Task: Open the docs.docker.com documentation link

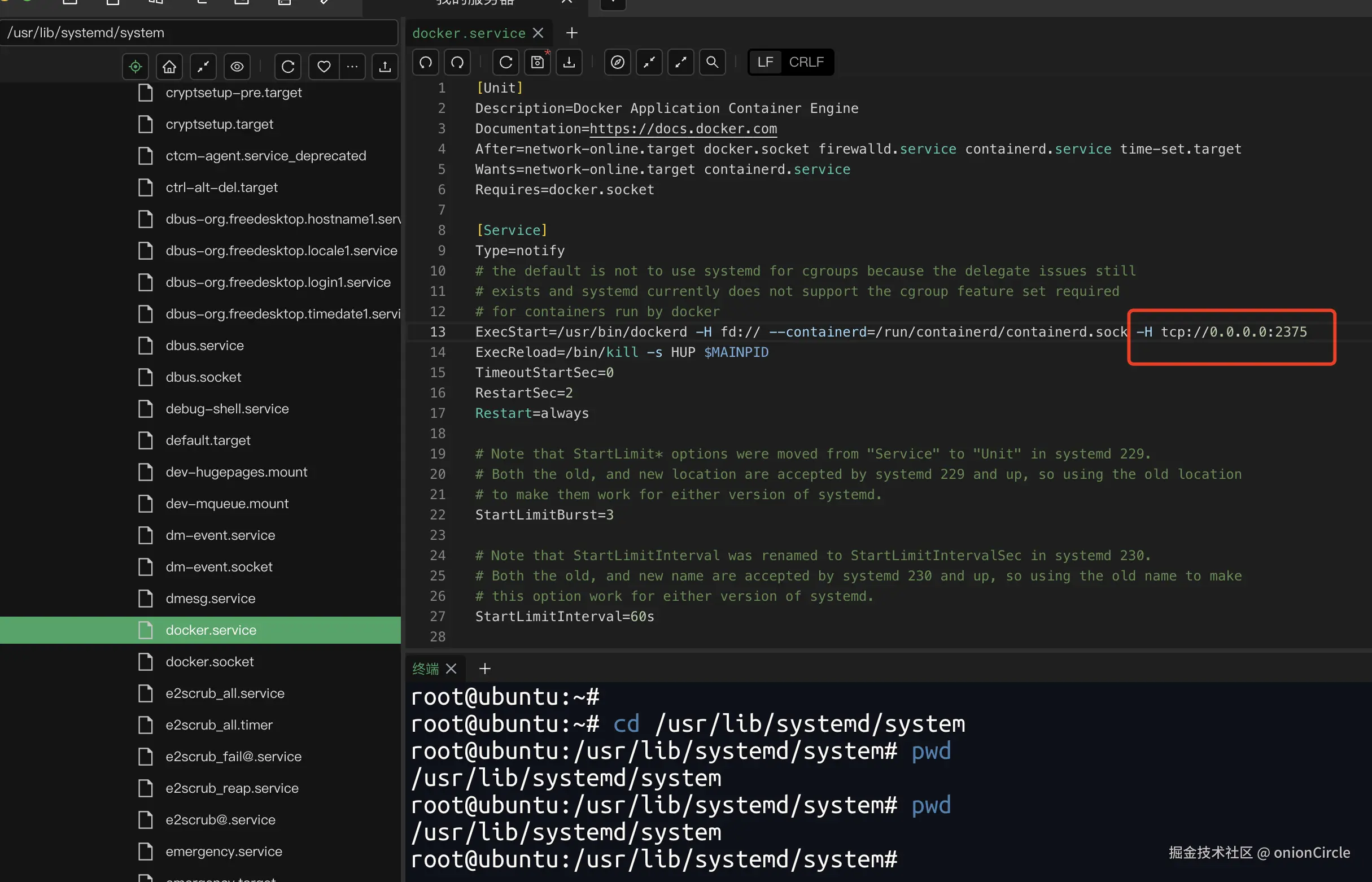Action: [x=683, y=128]
